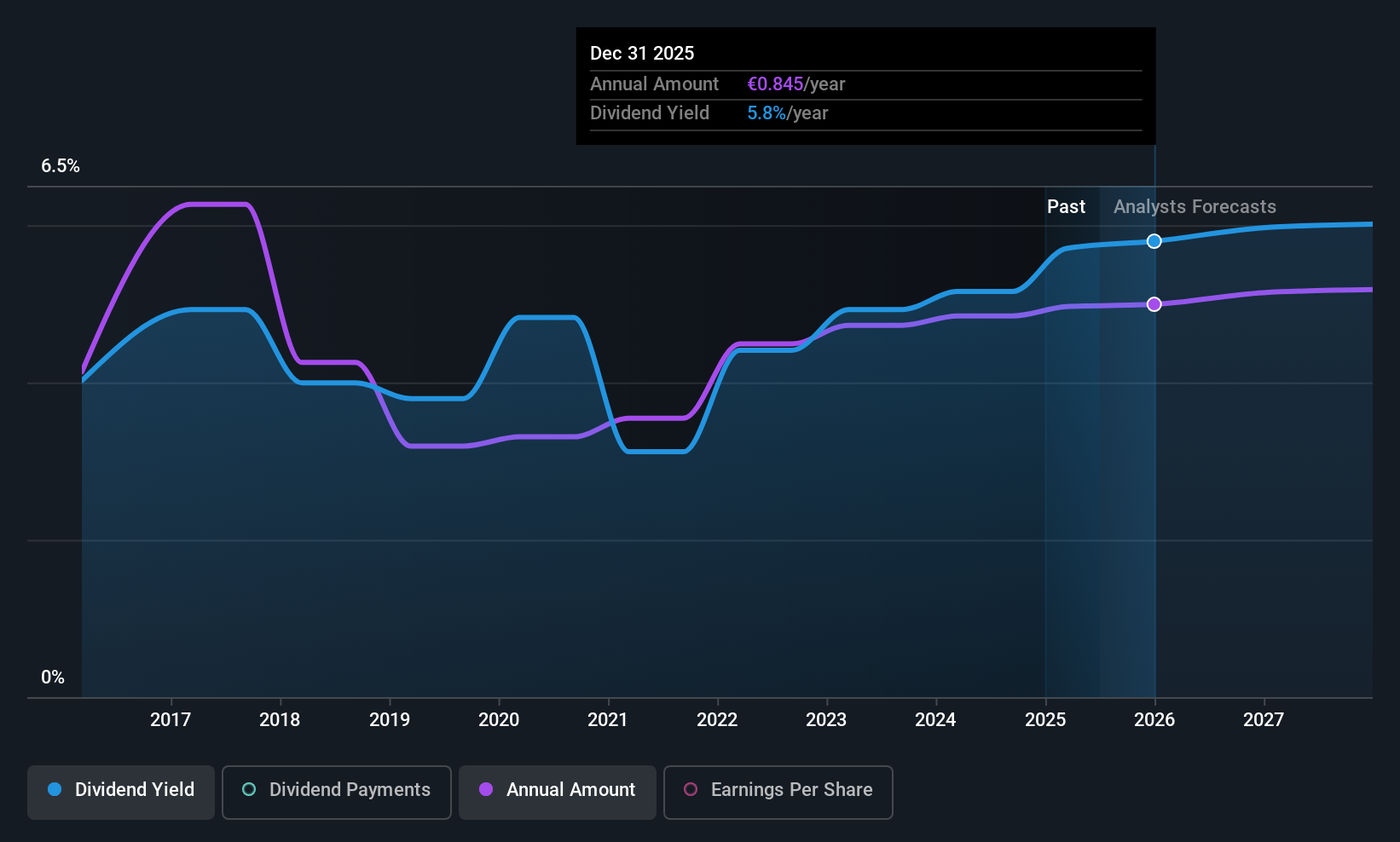Toggle the Annual Amount legend series
1400x842 pixels.
(558, 793)
